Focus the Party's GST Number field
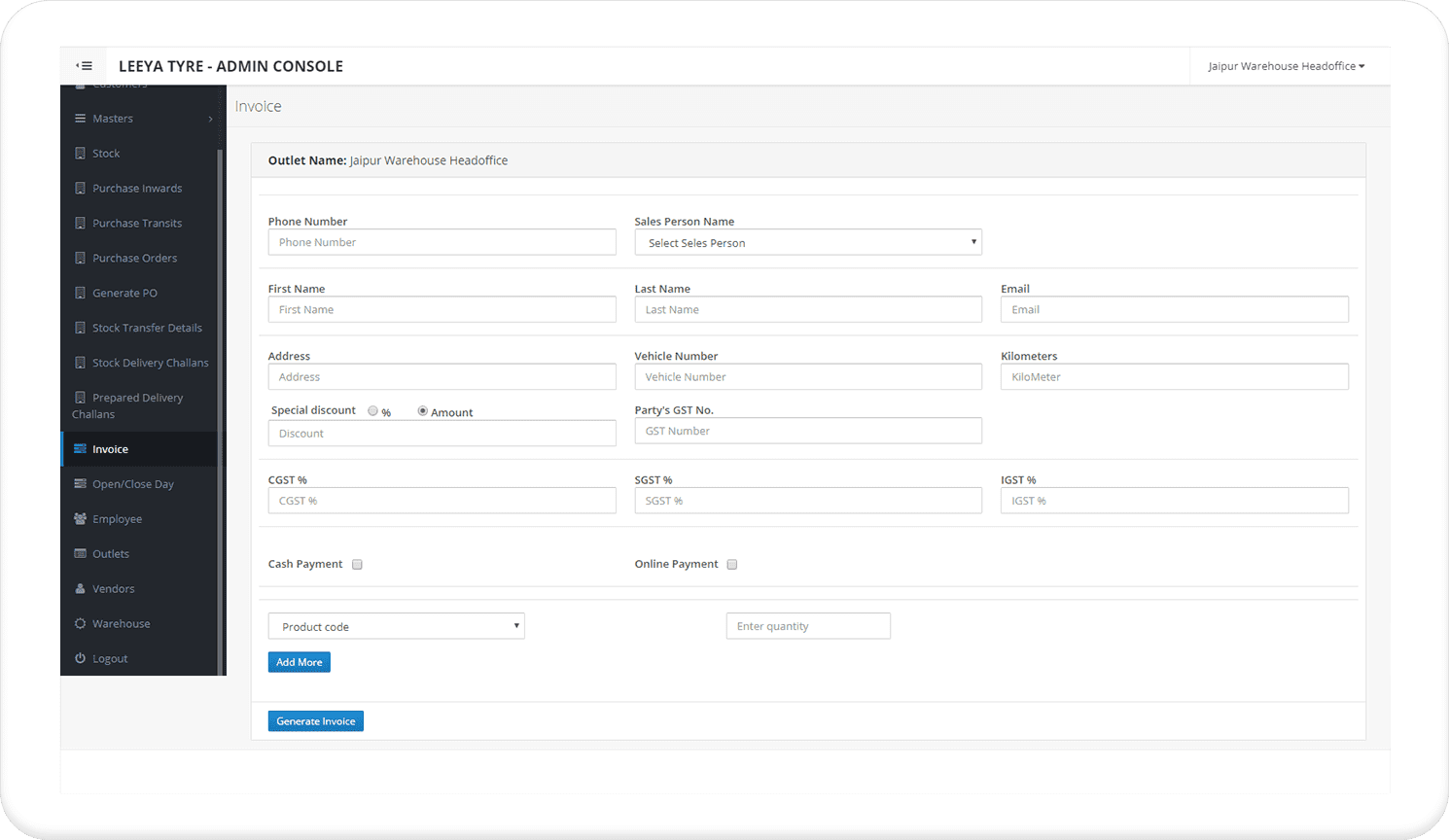Image resolution: width=1449 pixels, height=840 pixels. [808, 431]
